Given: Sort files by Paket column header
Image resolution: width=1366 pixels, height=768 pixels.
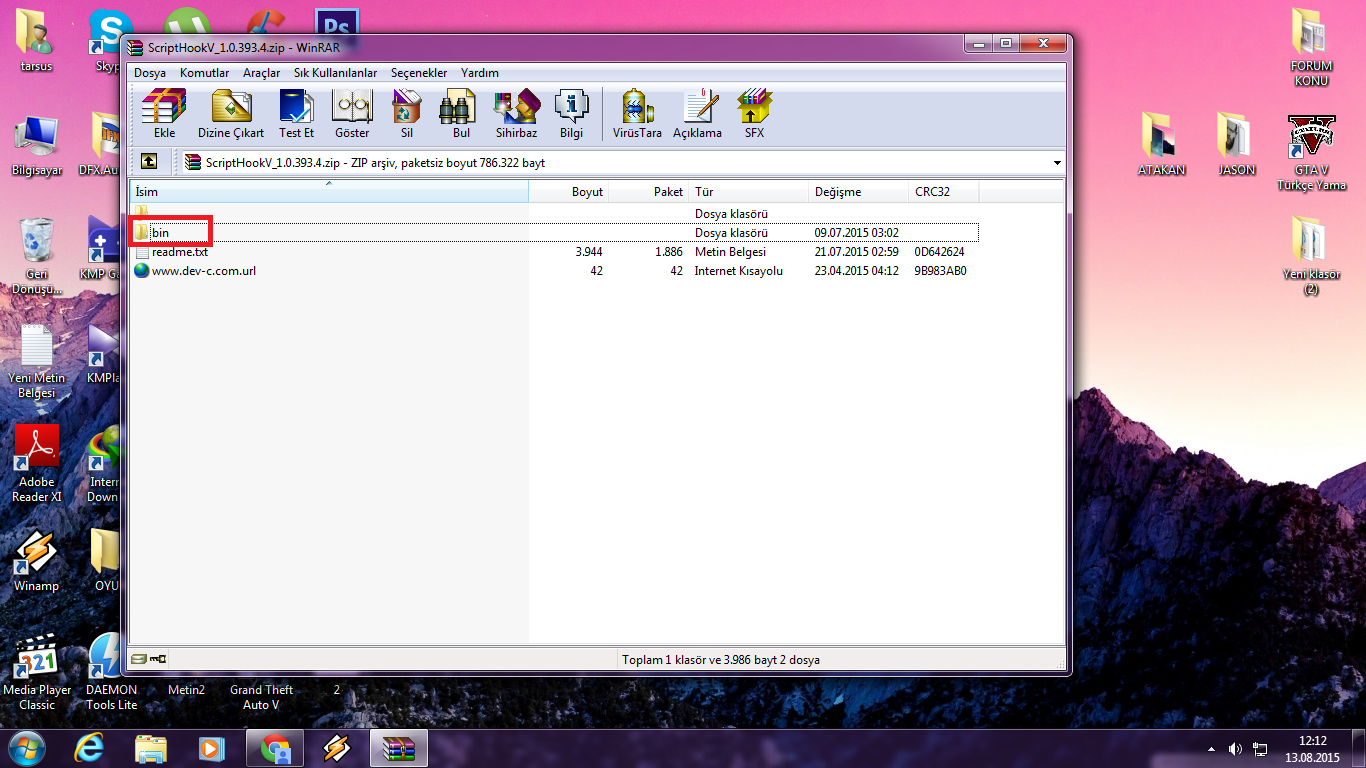Looking at the screenshot, I should [x=648, y=192].
